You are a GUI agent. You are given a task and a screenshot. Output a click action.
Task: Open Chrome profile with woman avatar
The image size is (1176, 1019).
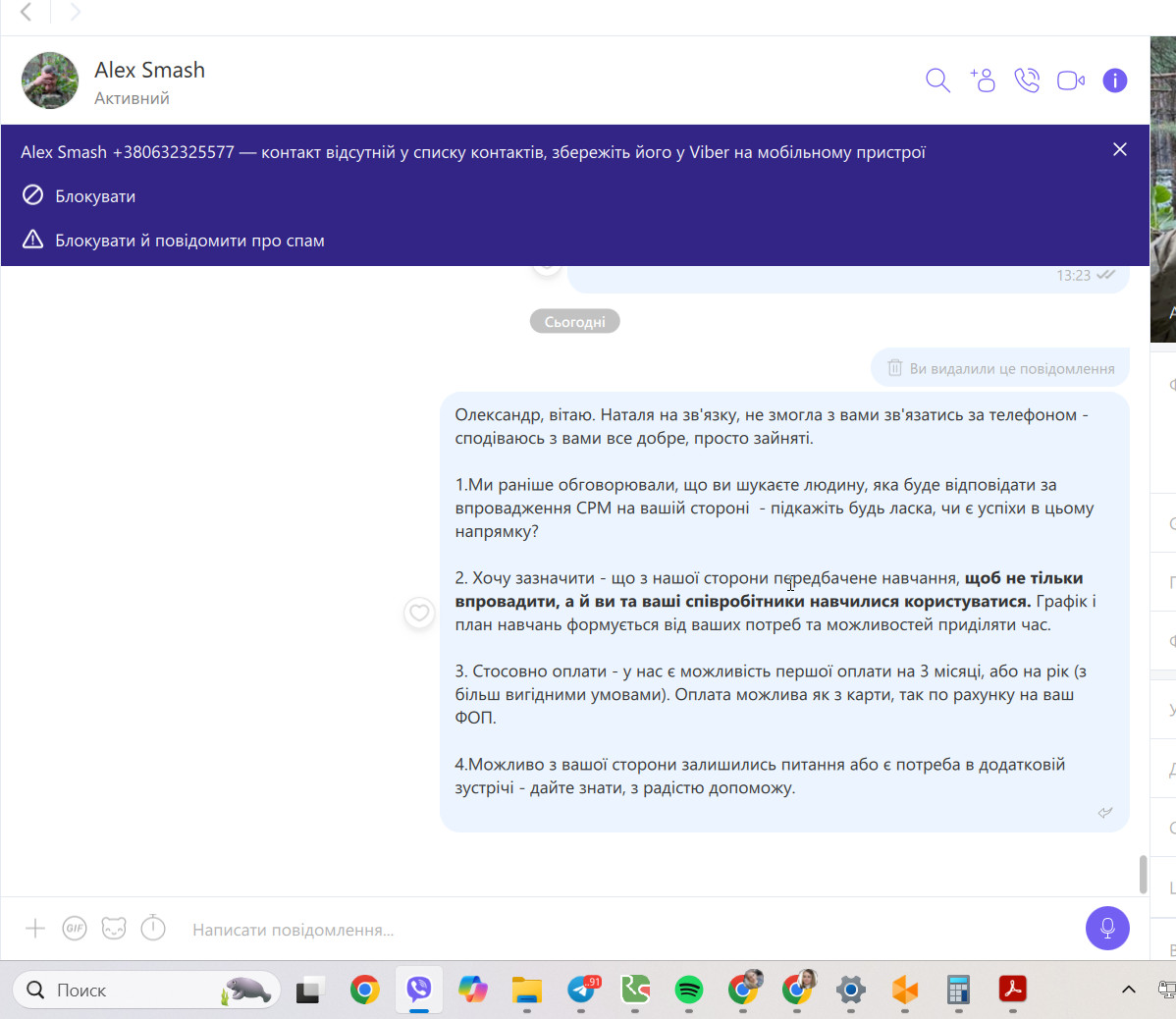798,989
